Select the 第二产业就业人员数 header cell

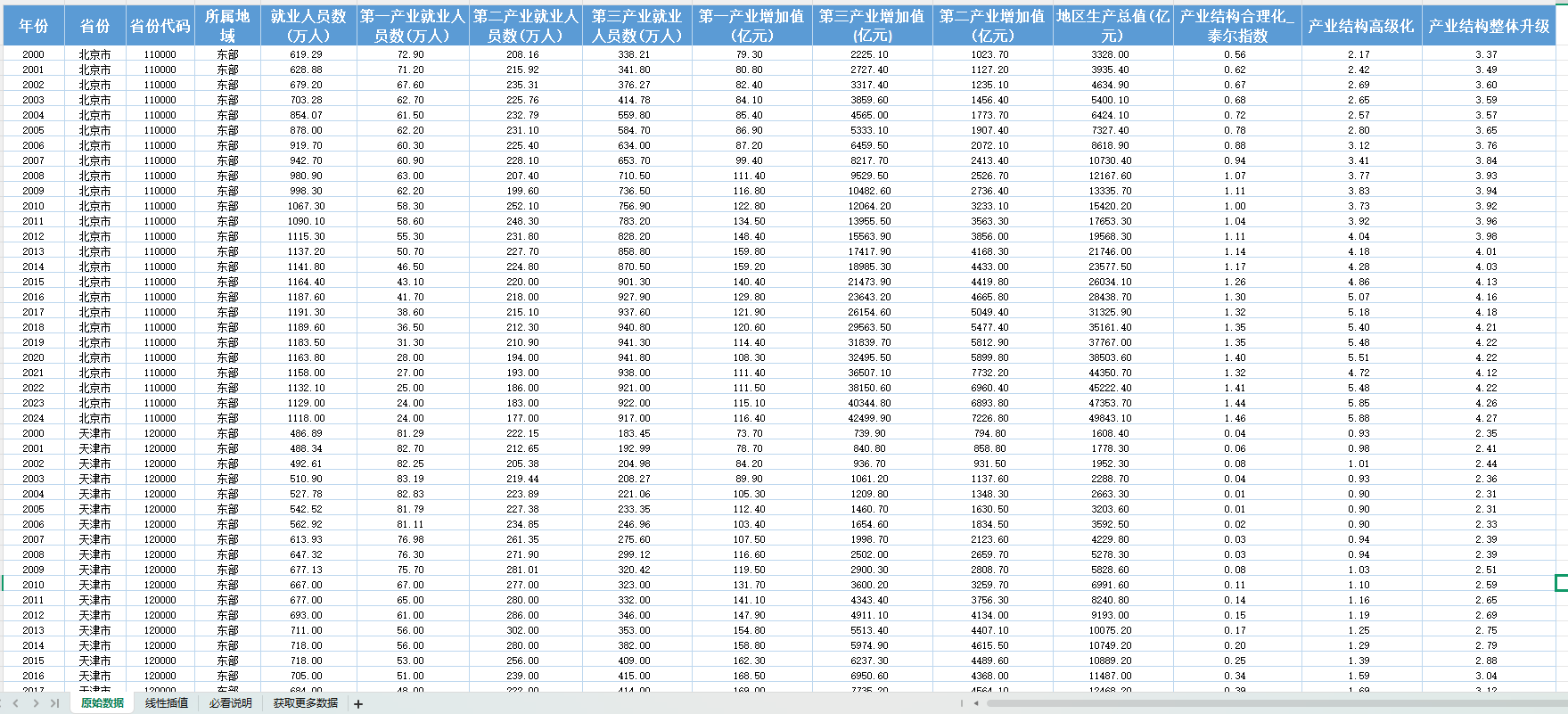pyautogui.click(x=525, y=26)
